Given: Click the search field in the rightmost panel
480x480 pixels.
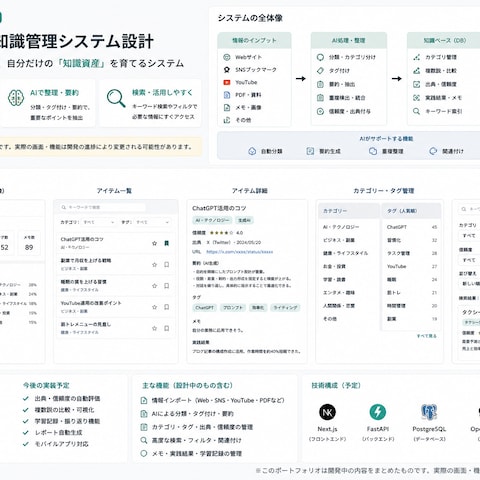Looking at the screenshot, I should tap(469, 209).
